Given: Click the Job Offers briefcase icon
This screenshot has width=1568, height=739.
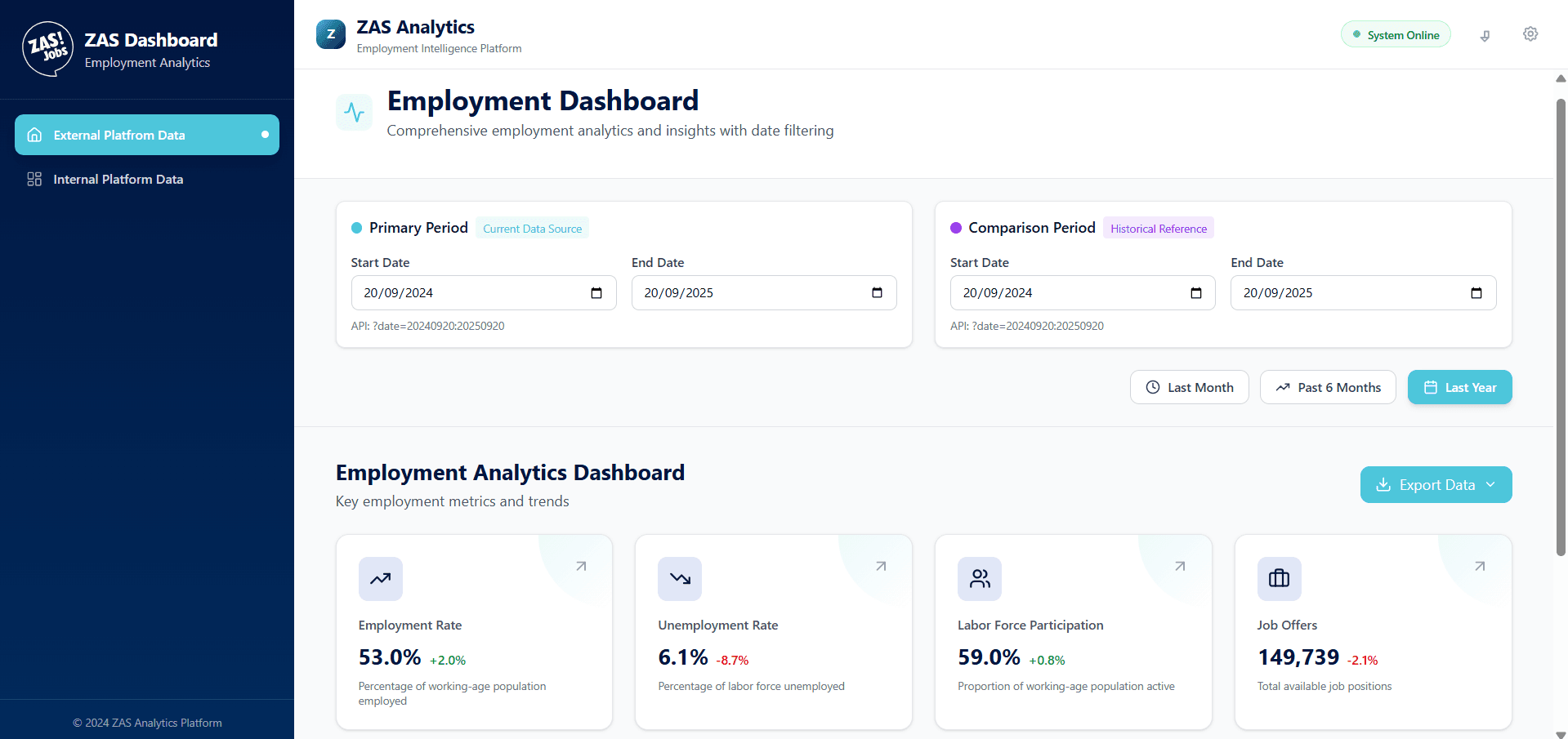Looking at the screenshot, I should tap(1280, 579).
